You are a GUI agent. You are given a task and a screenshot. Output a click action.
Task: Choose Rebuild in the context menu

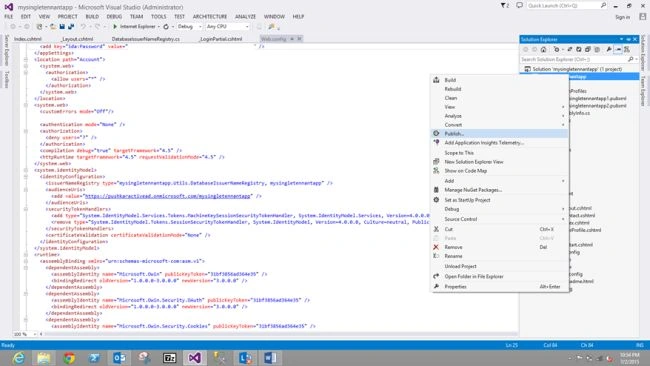point(499,89)
